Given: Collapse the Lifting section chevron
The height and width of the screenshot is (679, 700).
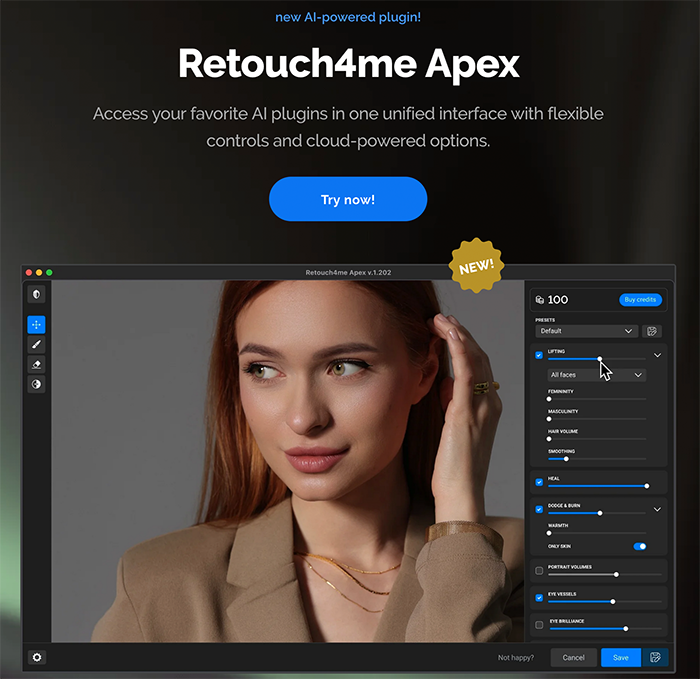Looking at the screenshot, I should pos(658,355).
